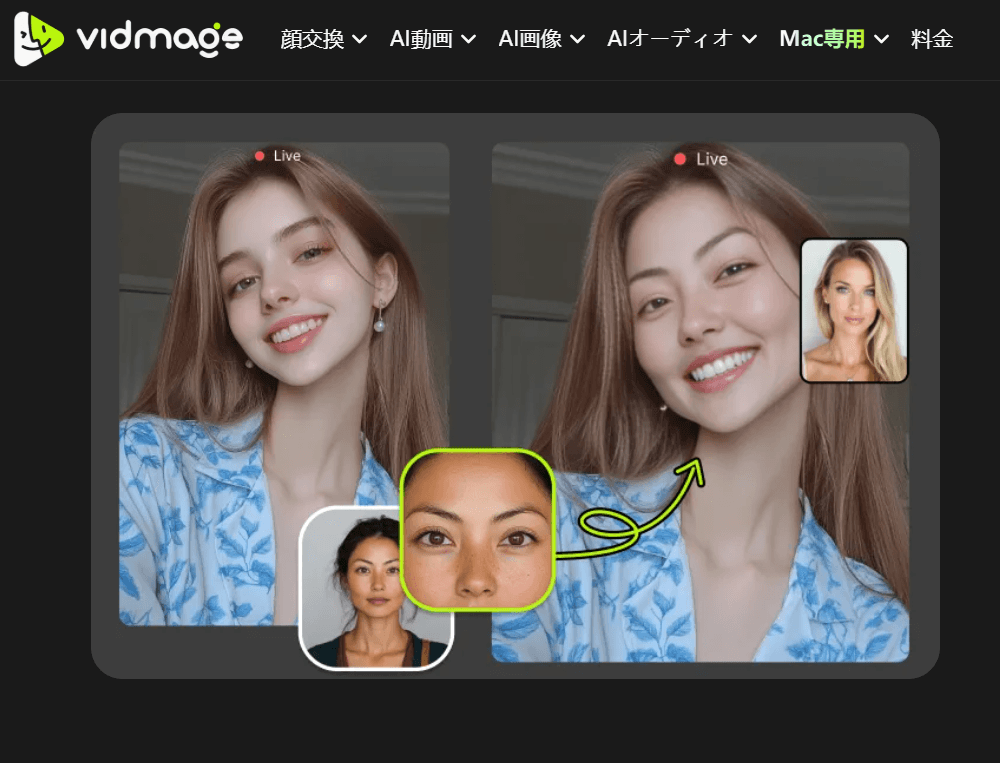Click the green-bordered face close-up thumbnail
The height and width of the screenshot is (763, 1000).
tap(477, 529)
